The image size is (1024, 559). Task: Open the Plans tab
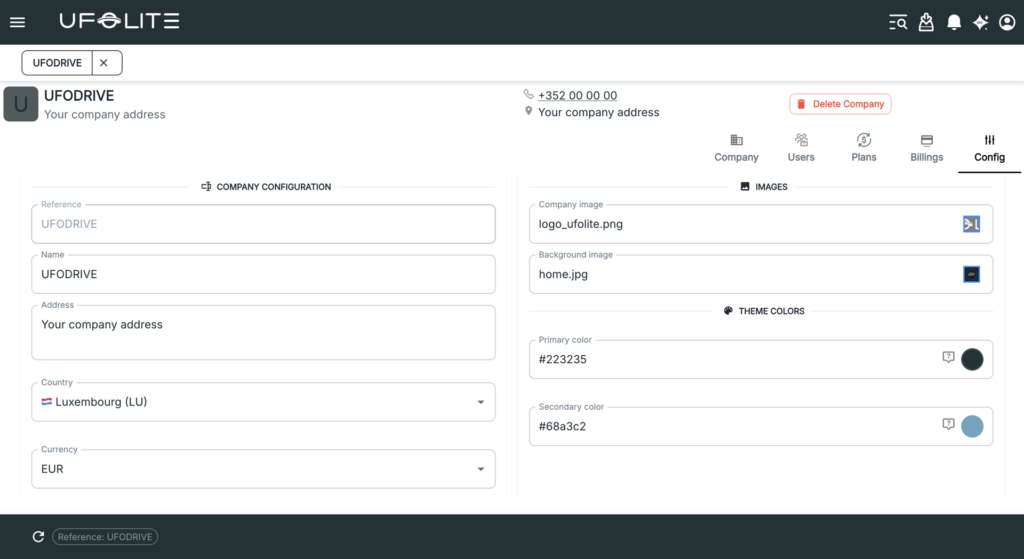864,148
